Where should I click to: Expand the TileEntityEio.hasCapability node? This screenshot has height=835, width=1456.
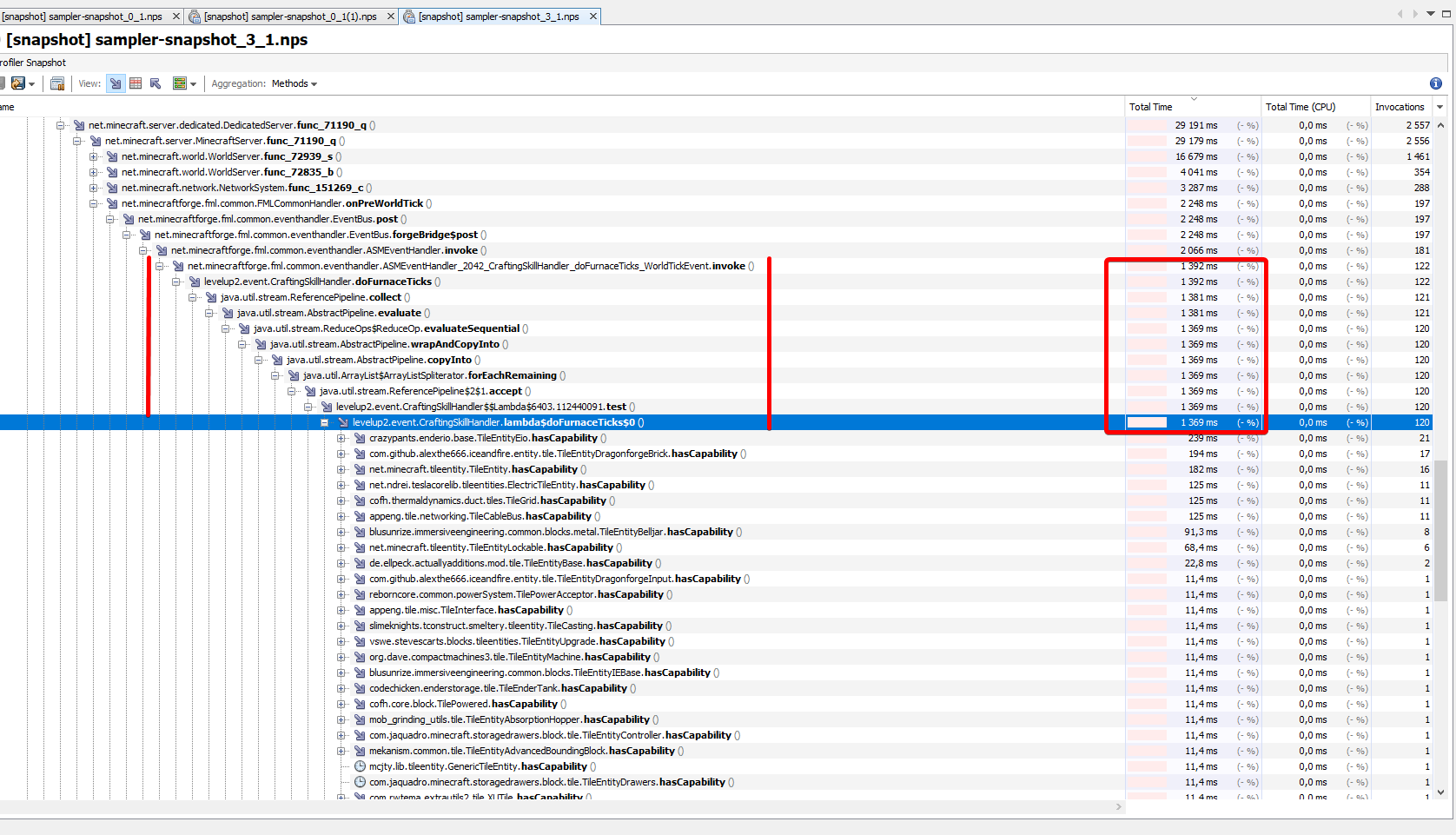[341, 438]
